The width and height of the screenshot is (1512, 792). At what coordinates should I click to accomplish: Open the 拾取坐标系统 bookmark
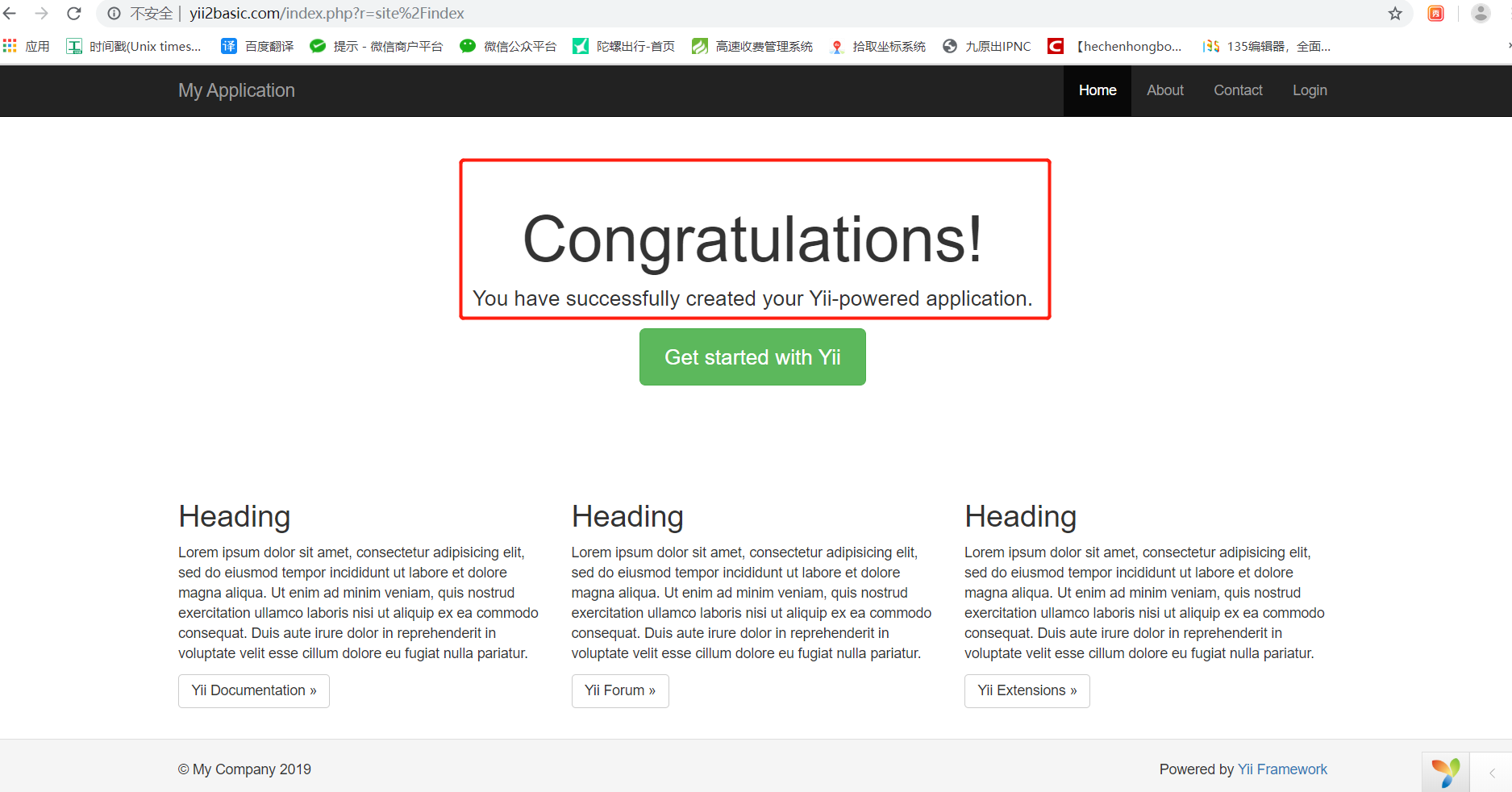[877, 47]
